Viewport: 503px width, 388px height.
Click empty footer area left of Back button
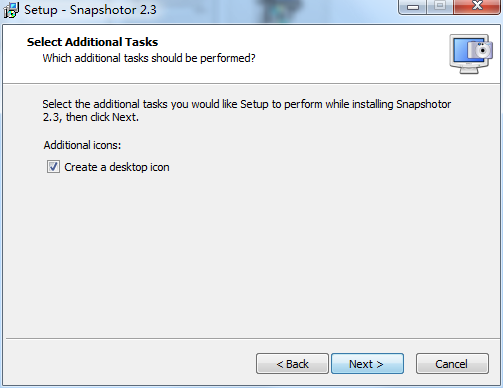click(130, 364)
